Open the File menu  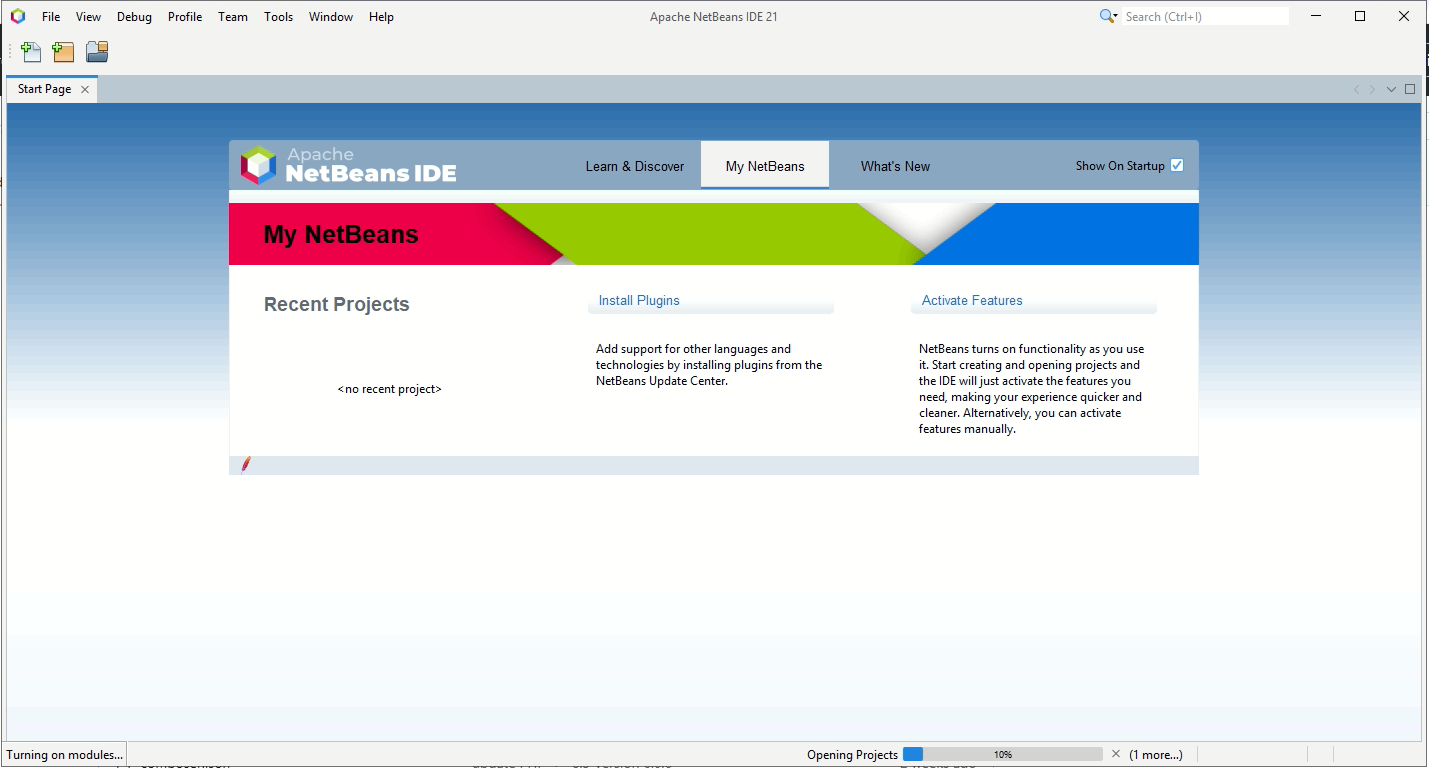(x=51, y=17)
